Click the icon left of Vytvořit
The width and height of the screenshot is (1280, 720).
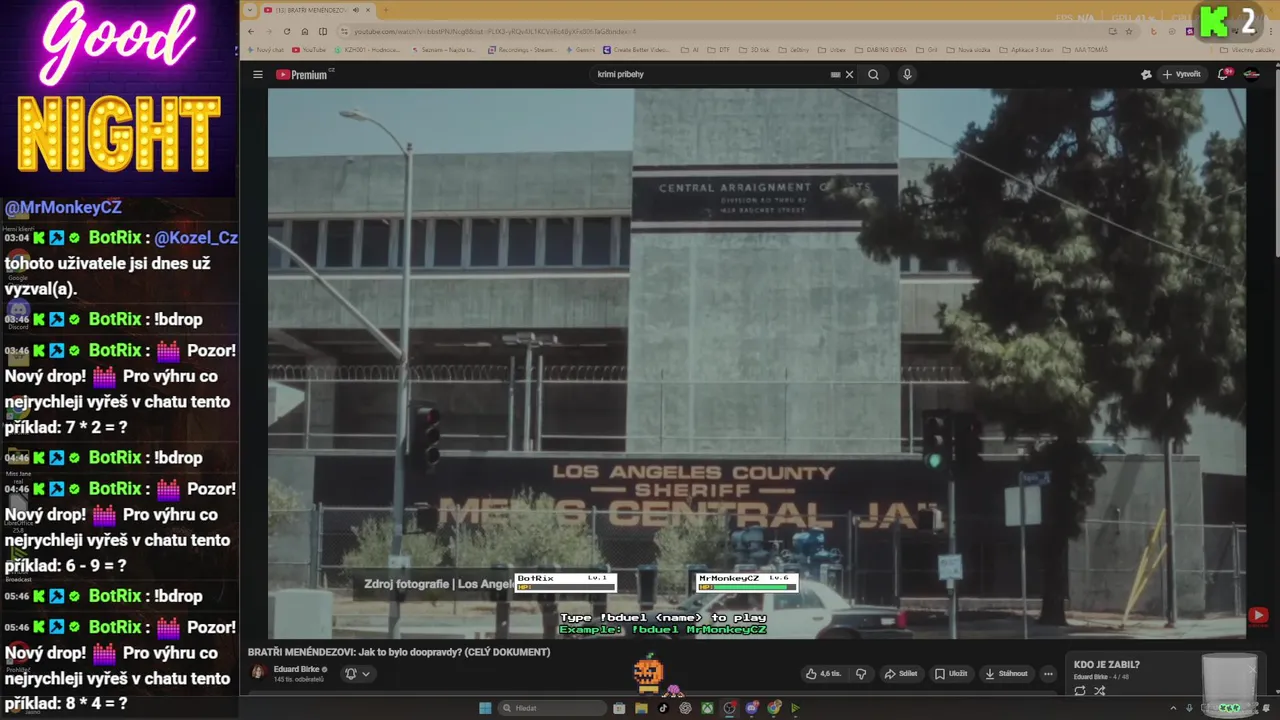(x=1146, y=74)
